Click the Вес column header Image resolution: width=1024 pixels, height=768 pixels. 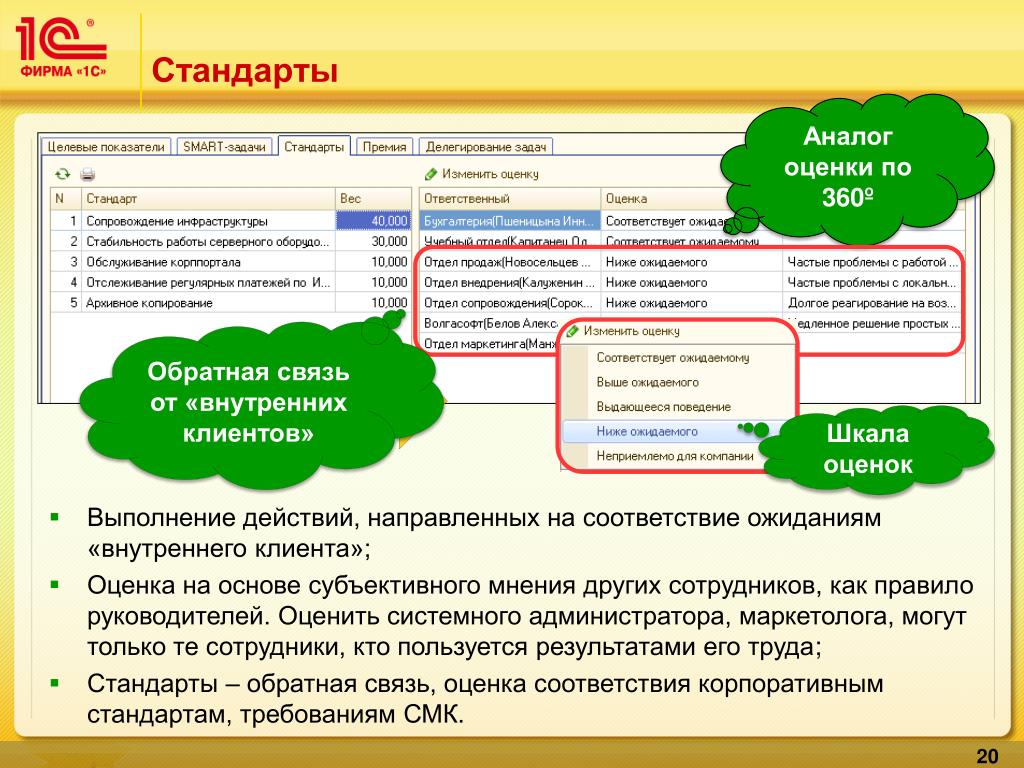tap(374, 199)
